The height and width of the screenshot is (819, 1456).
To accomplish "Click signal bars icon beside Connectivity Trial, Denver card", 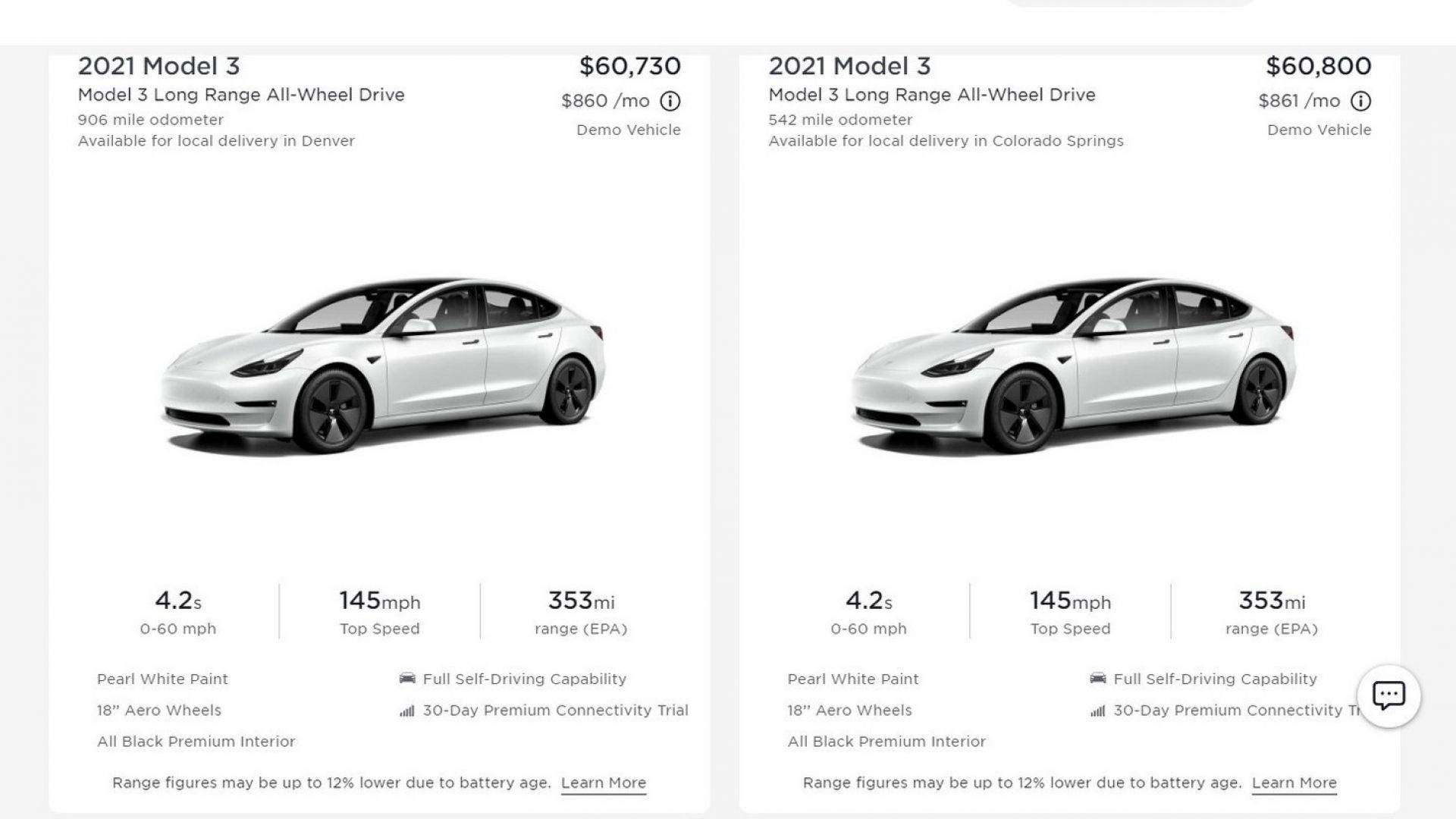I will [407, 711].
